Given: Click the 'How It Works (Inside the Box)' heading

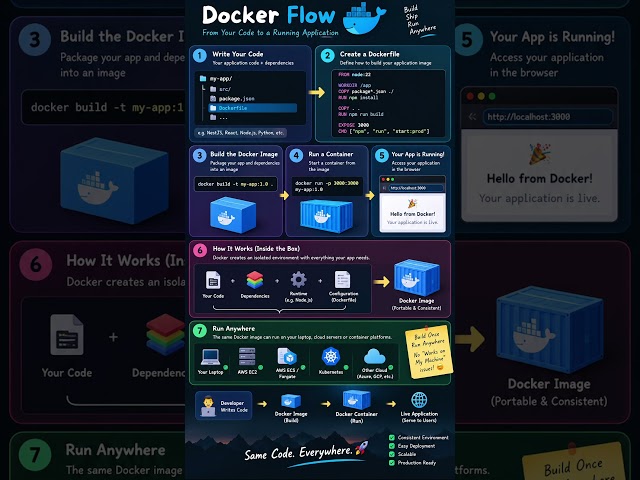Looking at the screenshot, I should point(256,249).
